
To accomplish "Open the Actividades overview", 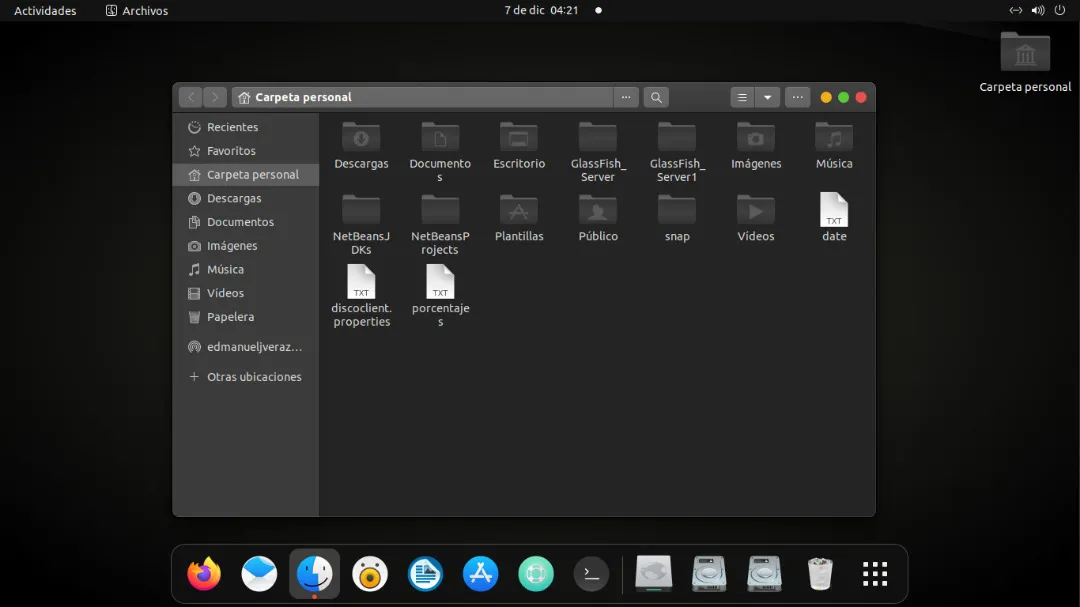I will 45,10.
